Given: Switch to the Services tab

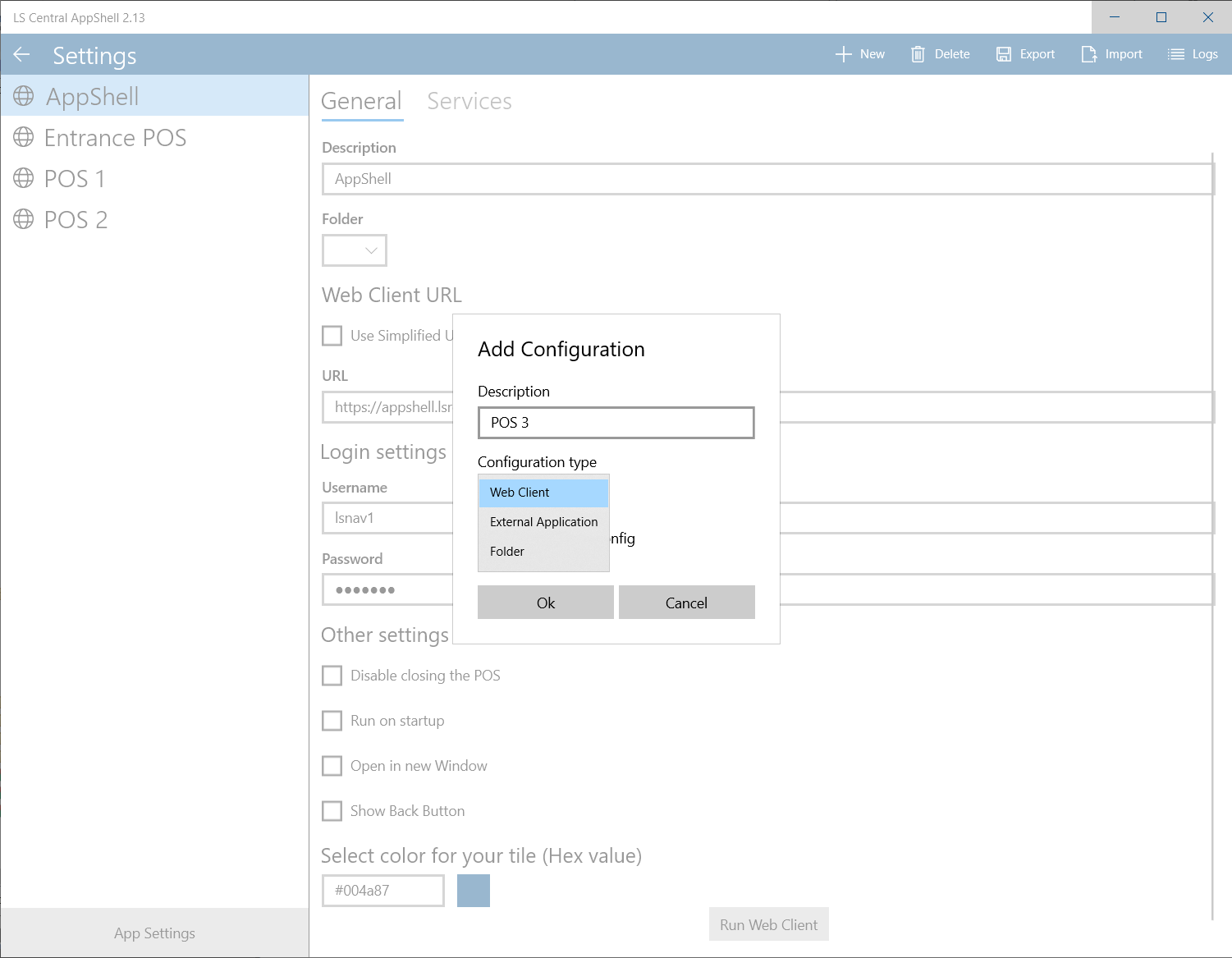Looking at the screenshot, I should tap(469, 101).
